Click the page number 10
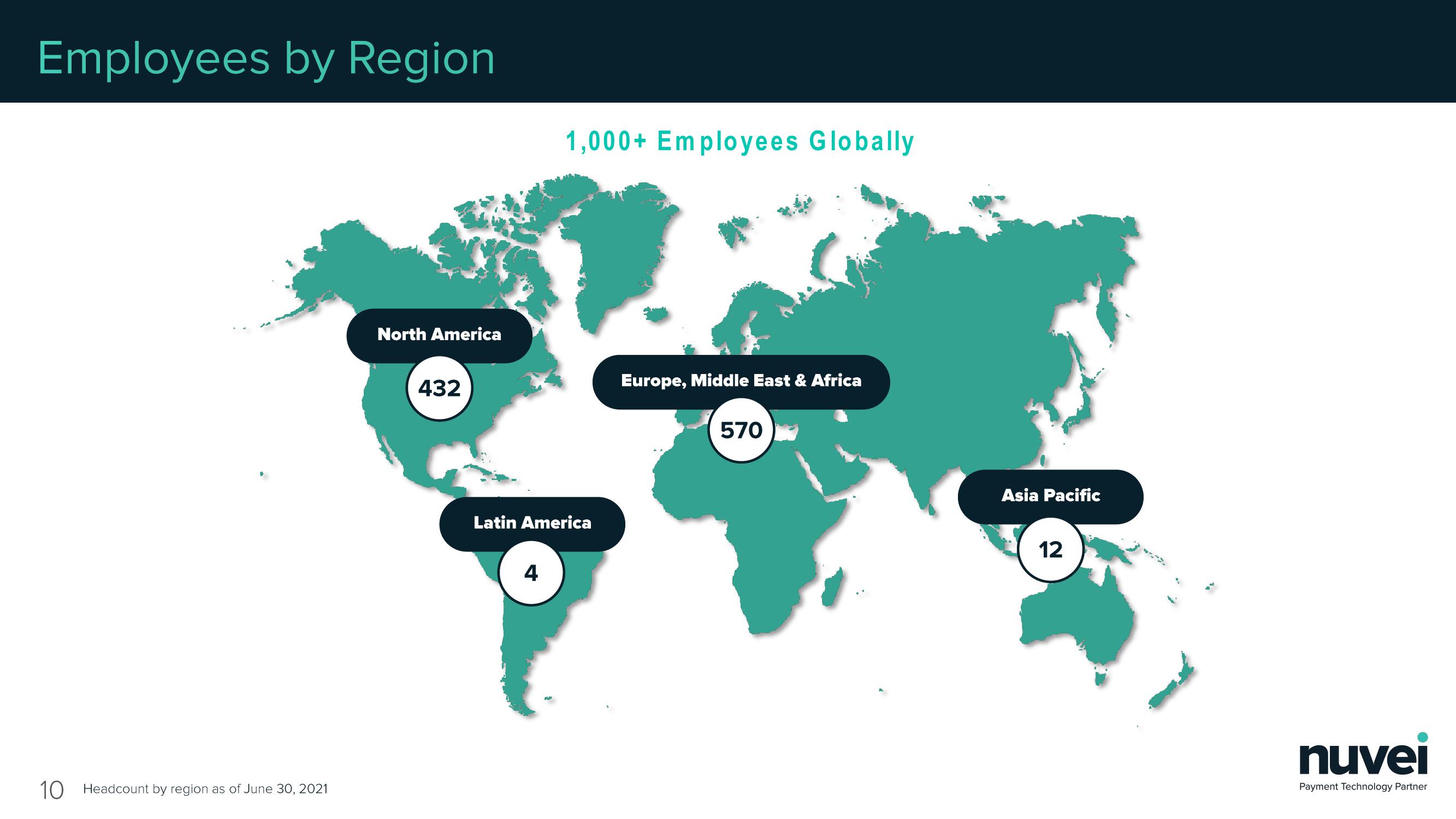1456x819 pixels. (x=51, y=790)
